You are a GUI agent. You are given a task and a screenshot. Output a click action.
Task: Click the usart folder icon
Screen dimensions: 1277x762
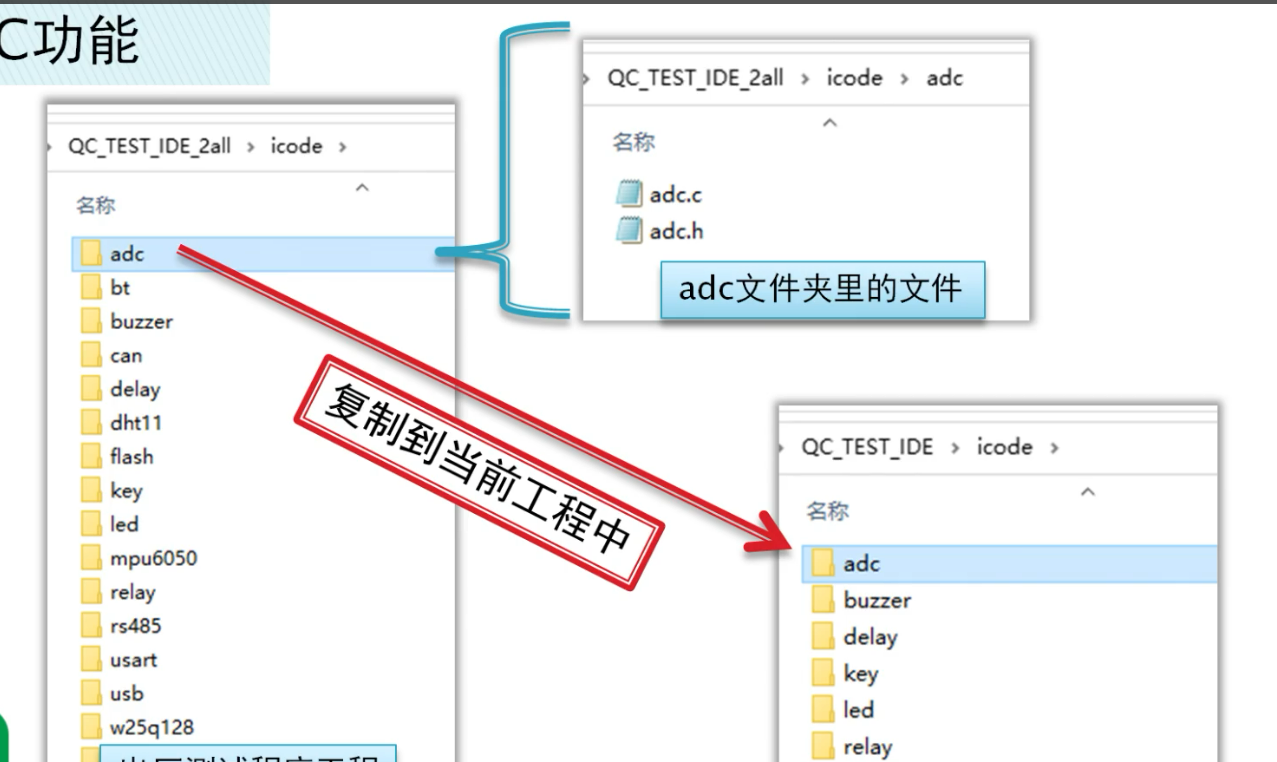(x=92, y=660)
